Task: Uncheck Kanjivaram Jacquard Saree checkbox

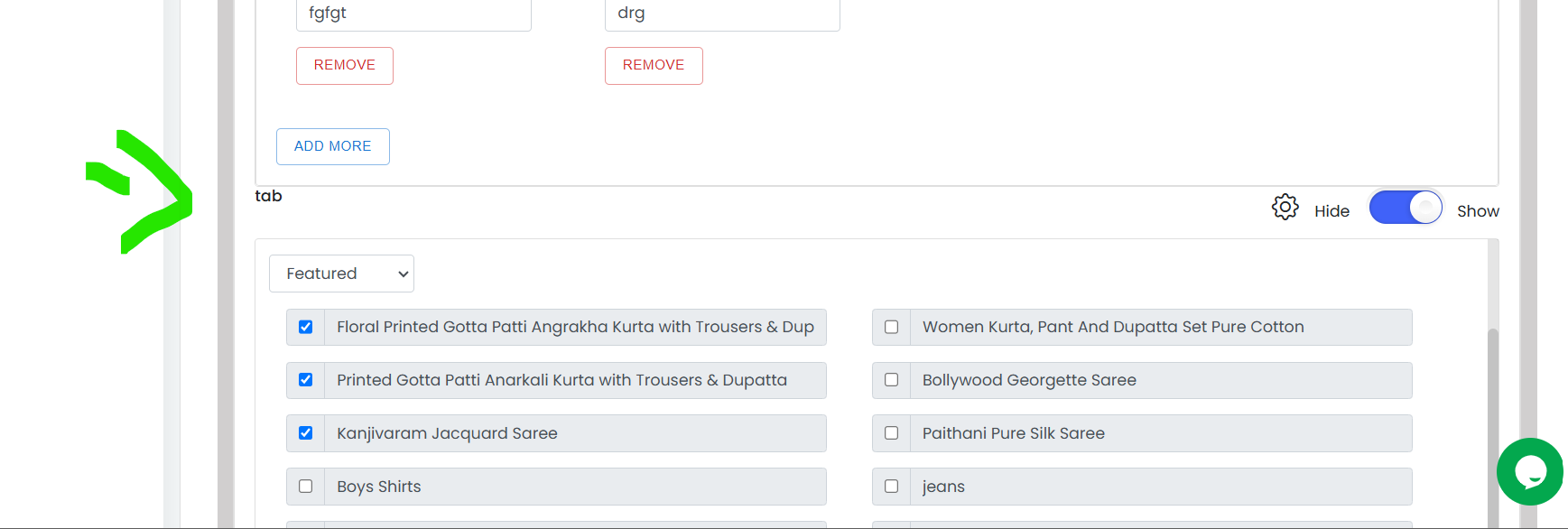Action: click(x=306, y=433)
